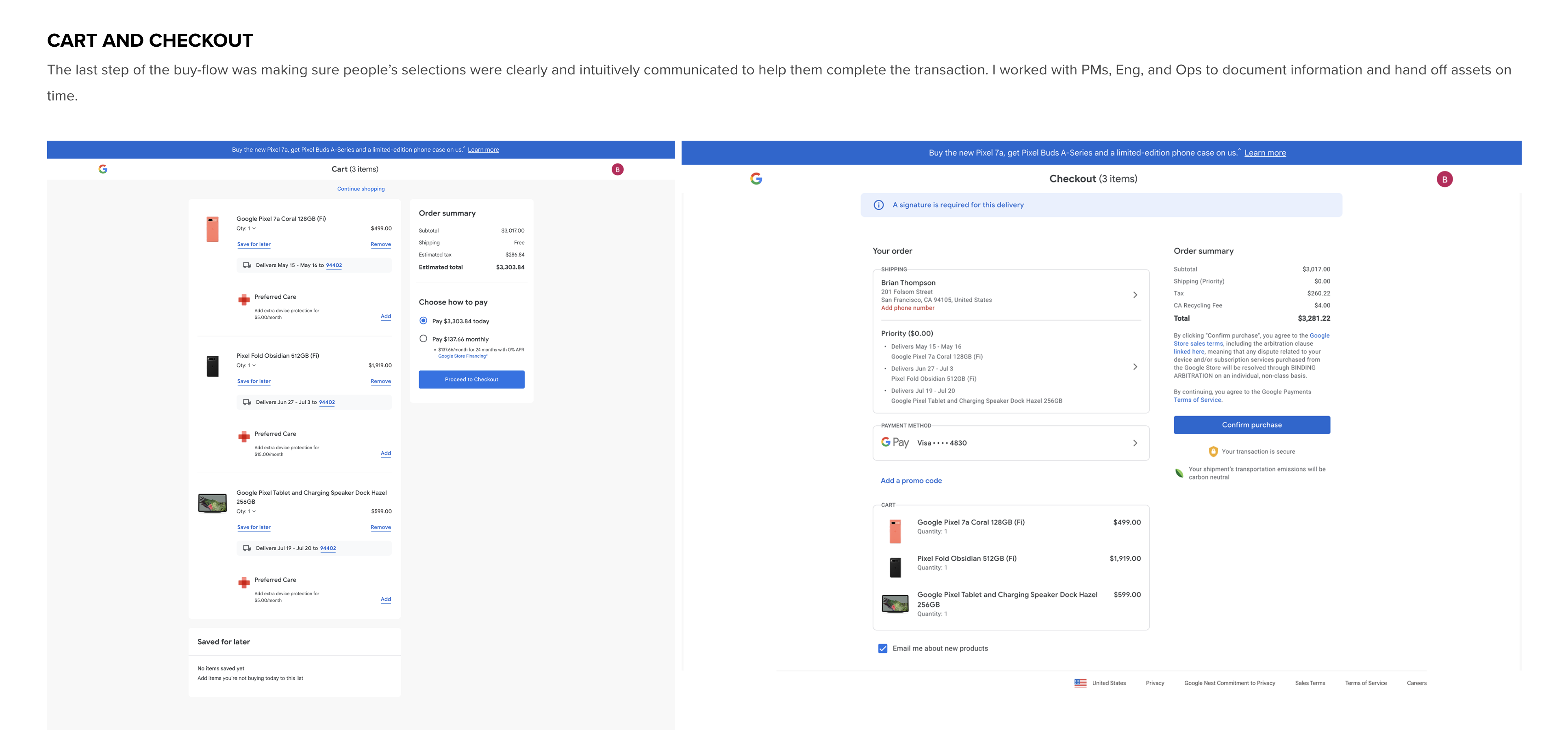Click Pixel Fold Obsidian thumbnail in Cart
Image resolution: width=1568 pixels, height=744 pixels.
(x=213, y=366)
